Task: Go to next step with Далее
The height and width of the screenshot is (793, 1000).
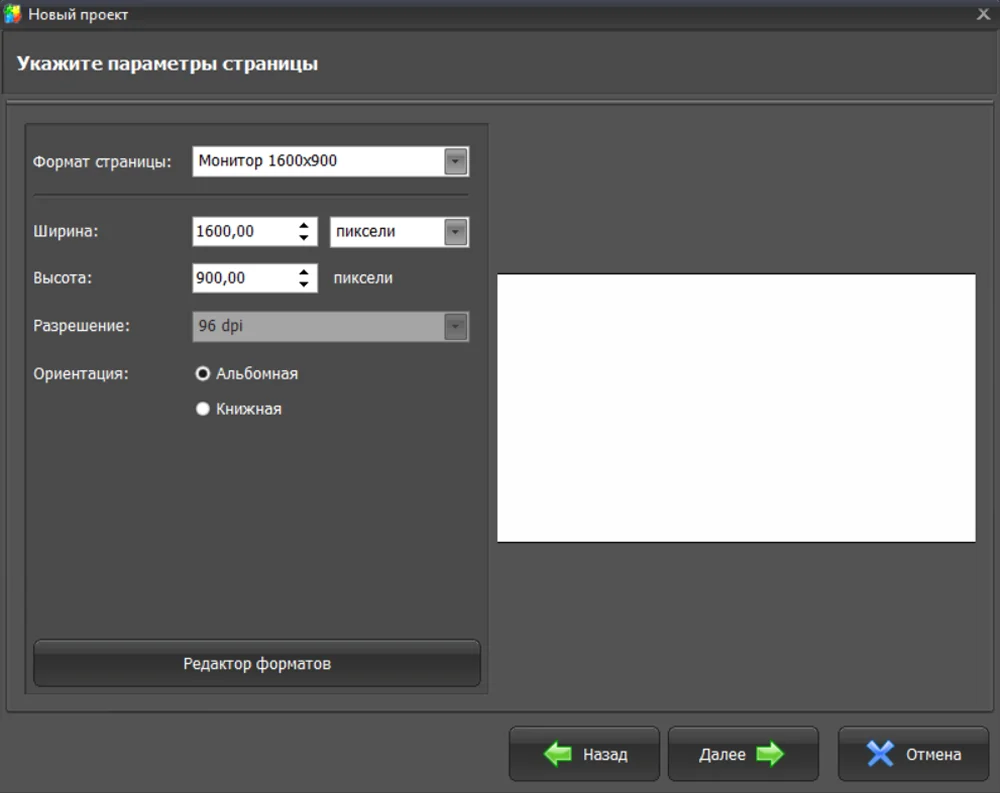Action: (743, 753)
